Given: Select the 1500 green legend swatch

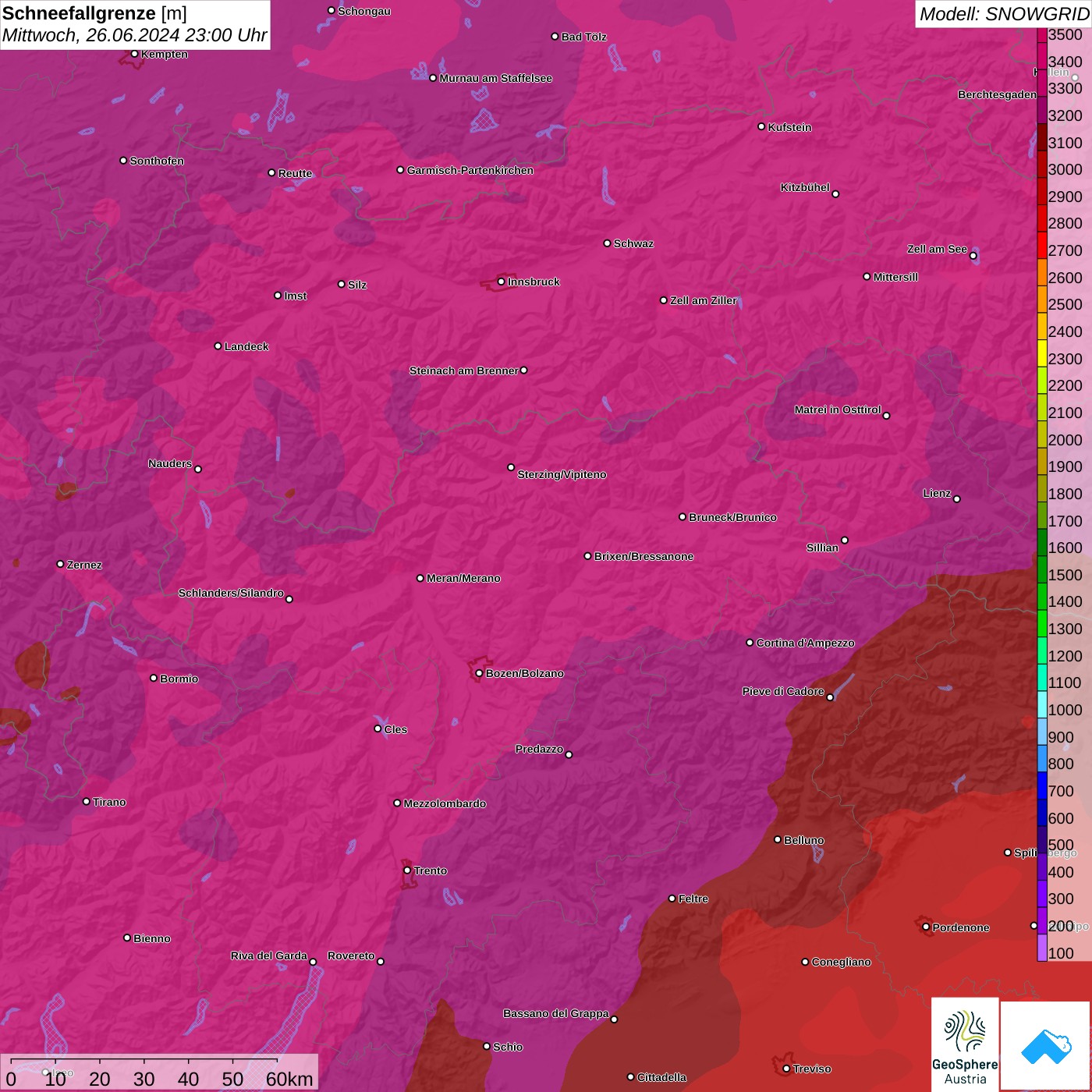Looking at the screenshot, I should point(1042,569).
